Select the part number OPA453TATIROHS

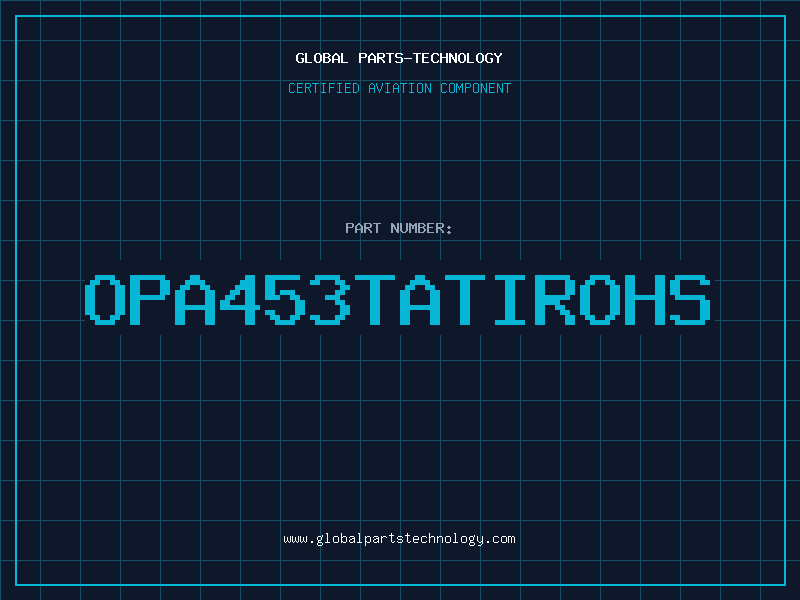coord(398,299)
